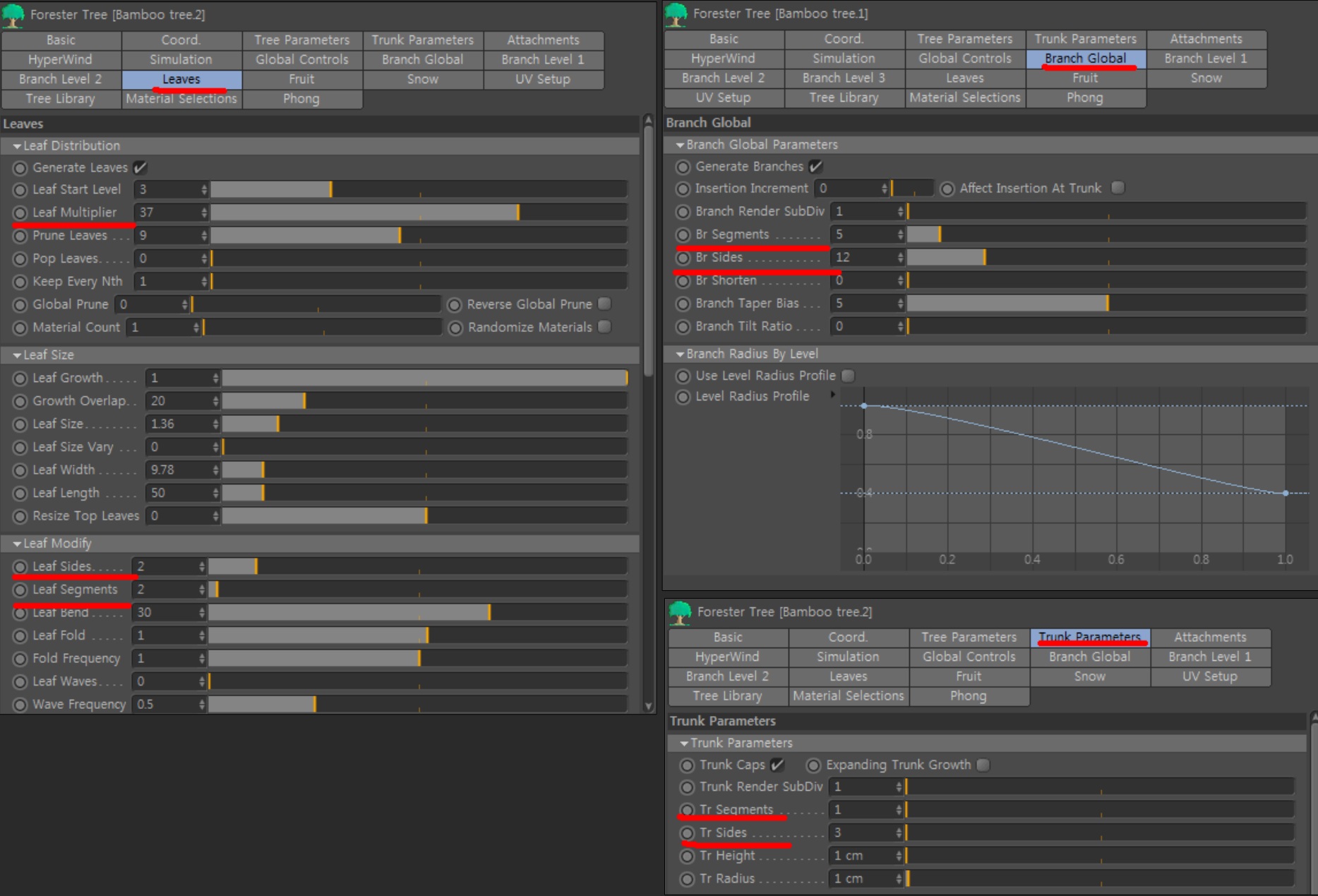Click the animation dot beside Global Prune
The height and width of the screenshot is (896, 1318).
coord(20,305)
